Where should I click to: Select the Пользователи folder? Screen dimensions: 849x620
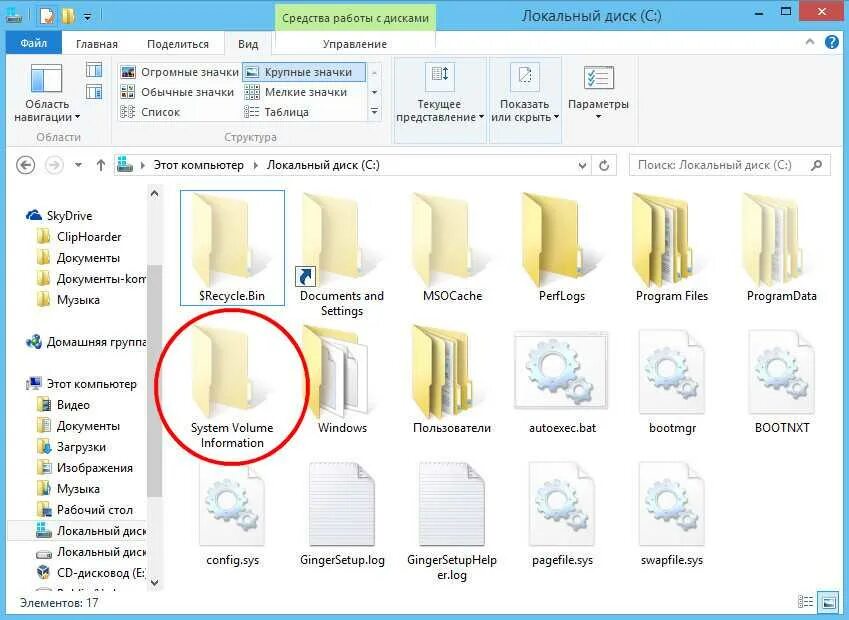pos(452,380)
